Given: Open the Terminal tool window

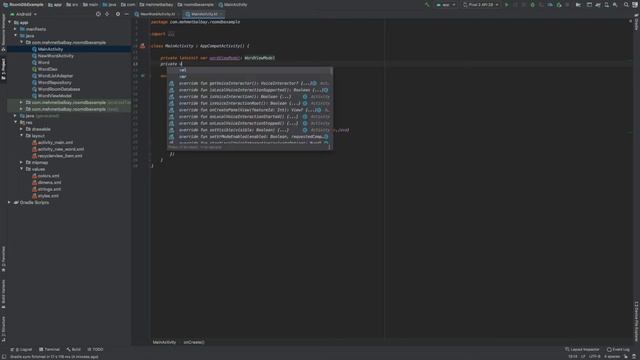Looking at the screenshot, I should tap(49, 349).
